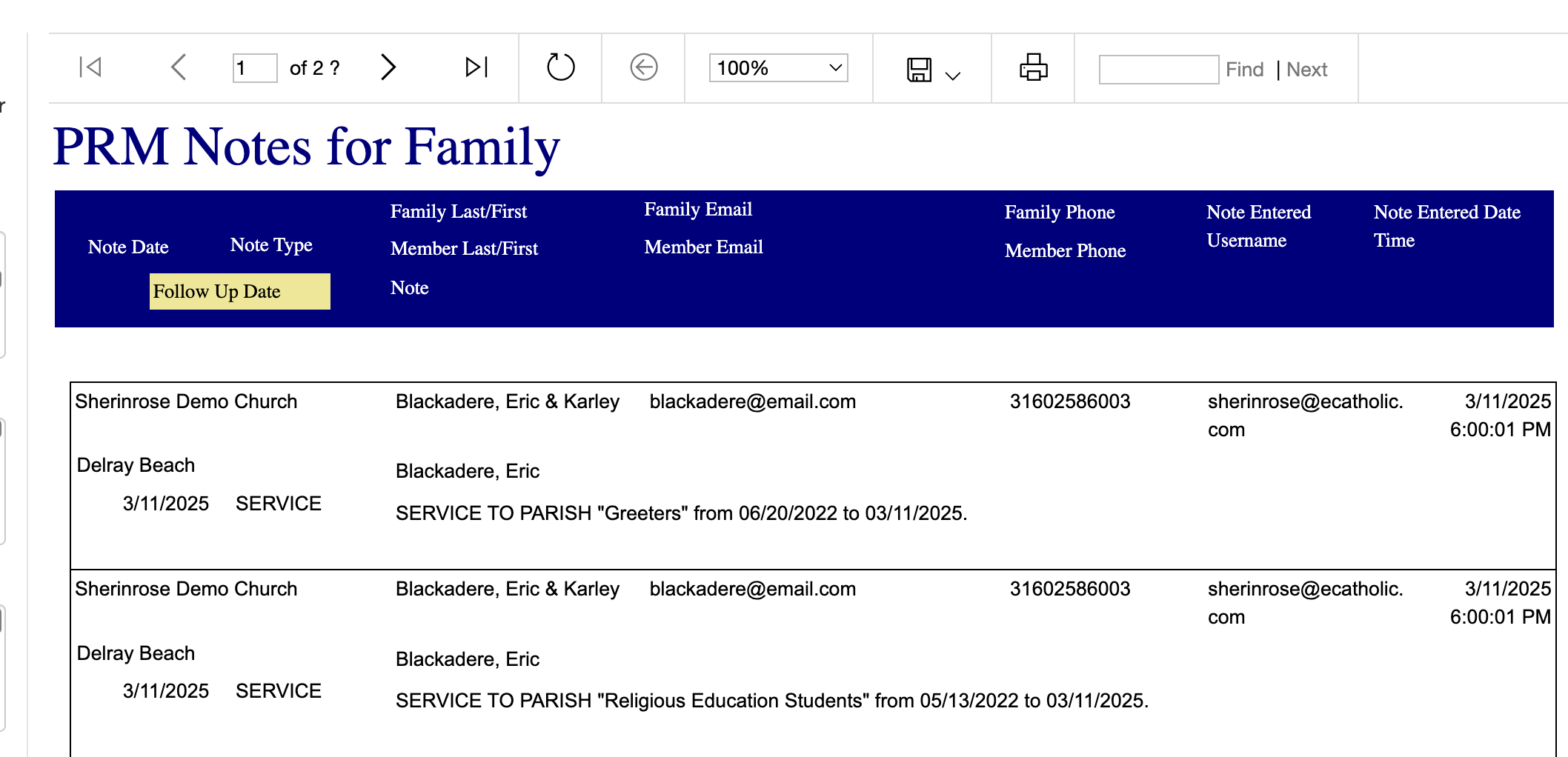Advance to the next report page

point(388,67)
